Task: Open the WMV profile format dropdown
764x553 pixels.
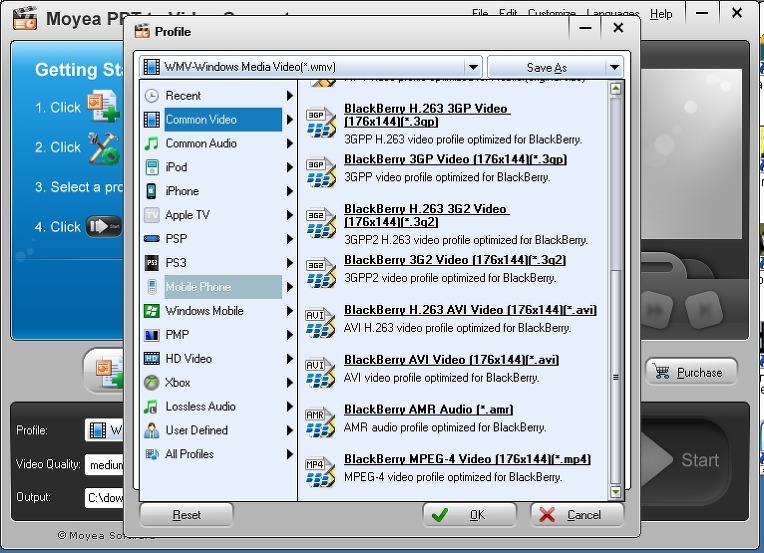Action: coord(472,67)
